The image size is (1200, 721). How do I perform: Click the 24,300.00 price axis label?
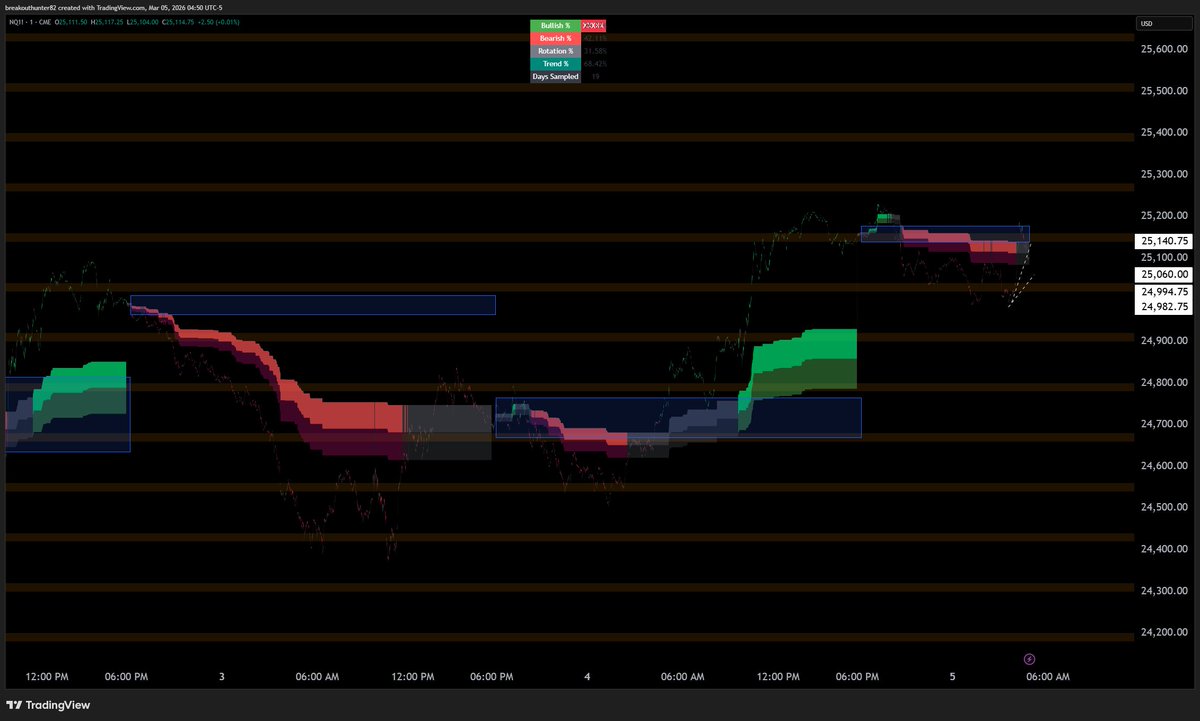coord(1164,591)
